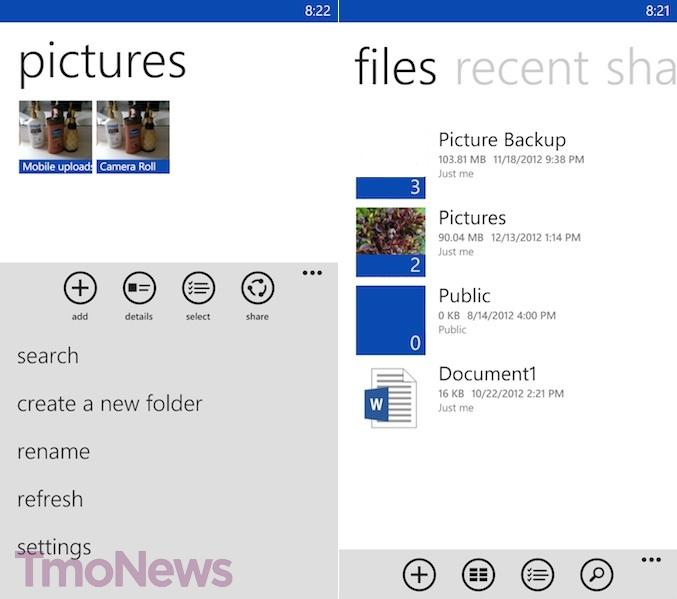This screenshot has width=677, height=599.
Task: Expand the files app bar ellipsis
Action: [651, 560]
